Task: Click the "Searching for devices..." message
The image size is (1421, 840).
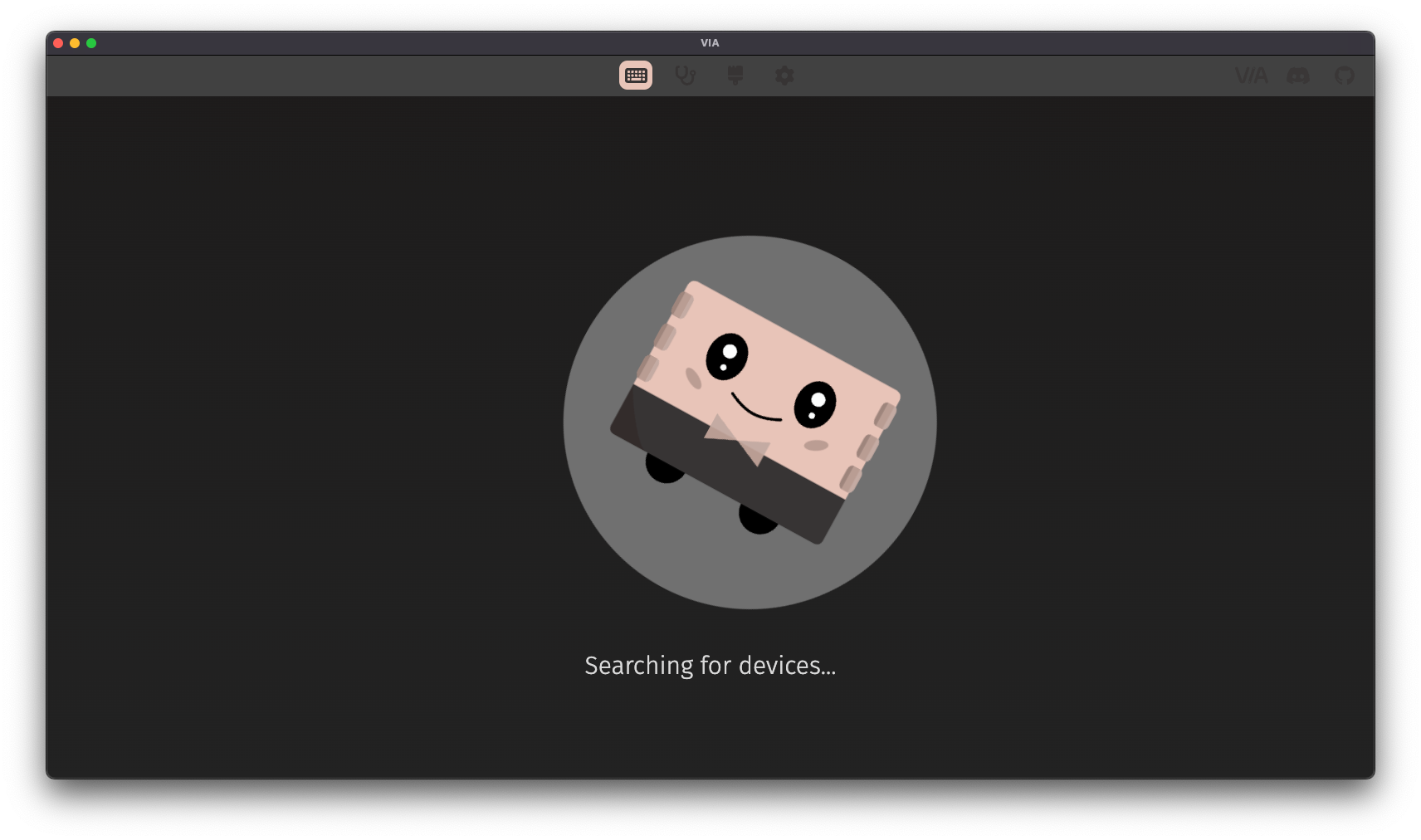Action: [710, 666]
